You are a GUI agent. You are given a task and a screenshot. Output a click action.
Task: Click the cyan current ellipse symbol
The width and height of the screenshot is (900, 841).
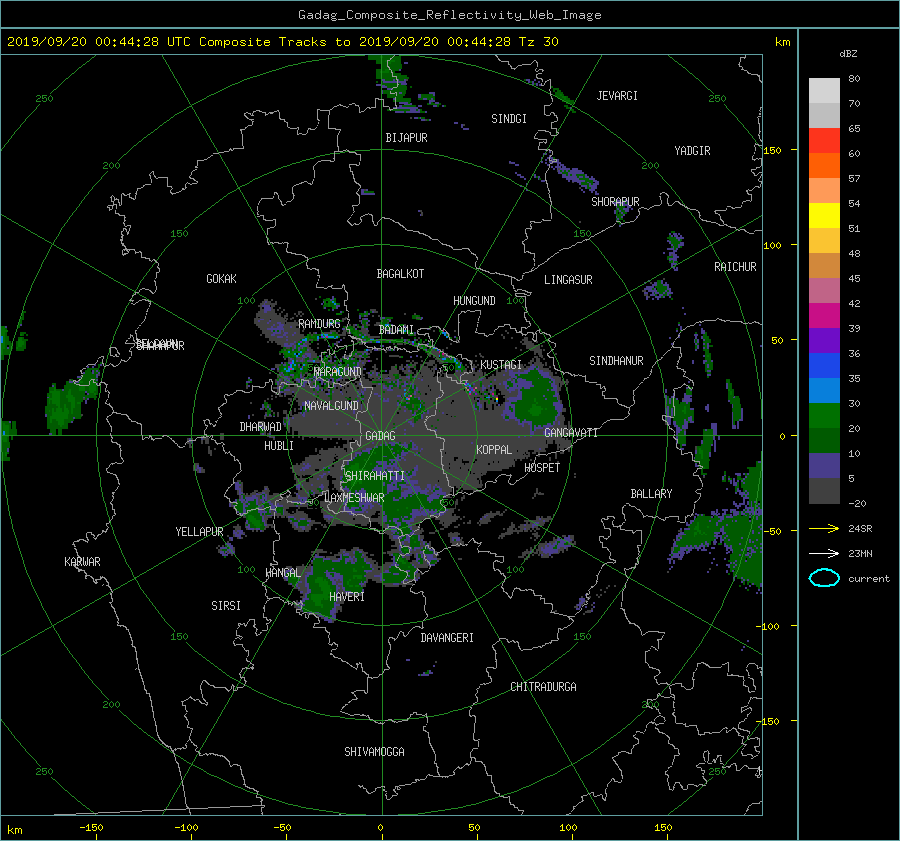click(x=824, y=578)
